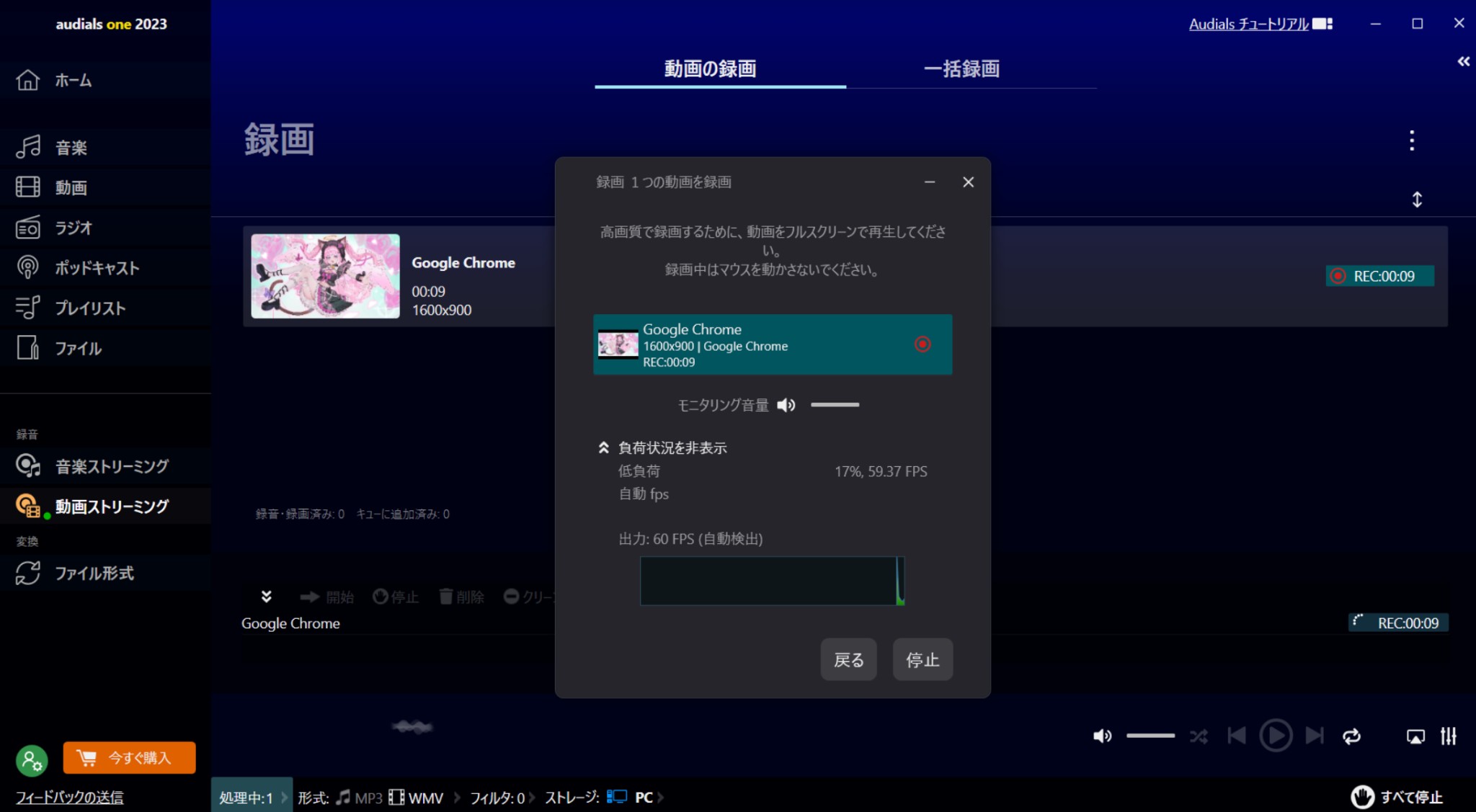Switch to the 動画の録画 tab
This screenshot has height=812, width=1476.
720,69
